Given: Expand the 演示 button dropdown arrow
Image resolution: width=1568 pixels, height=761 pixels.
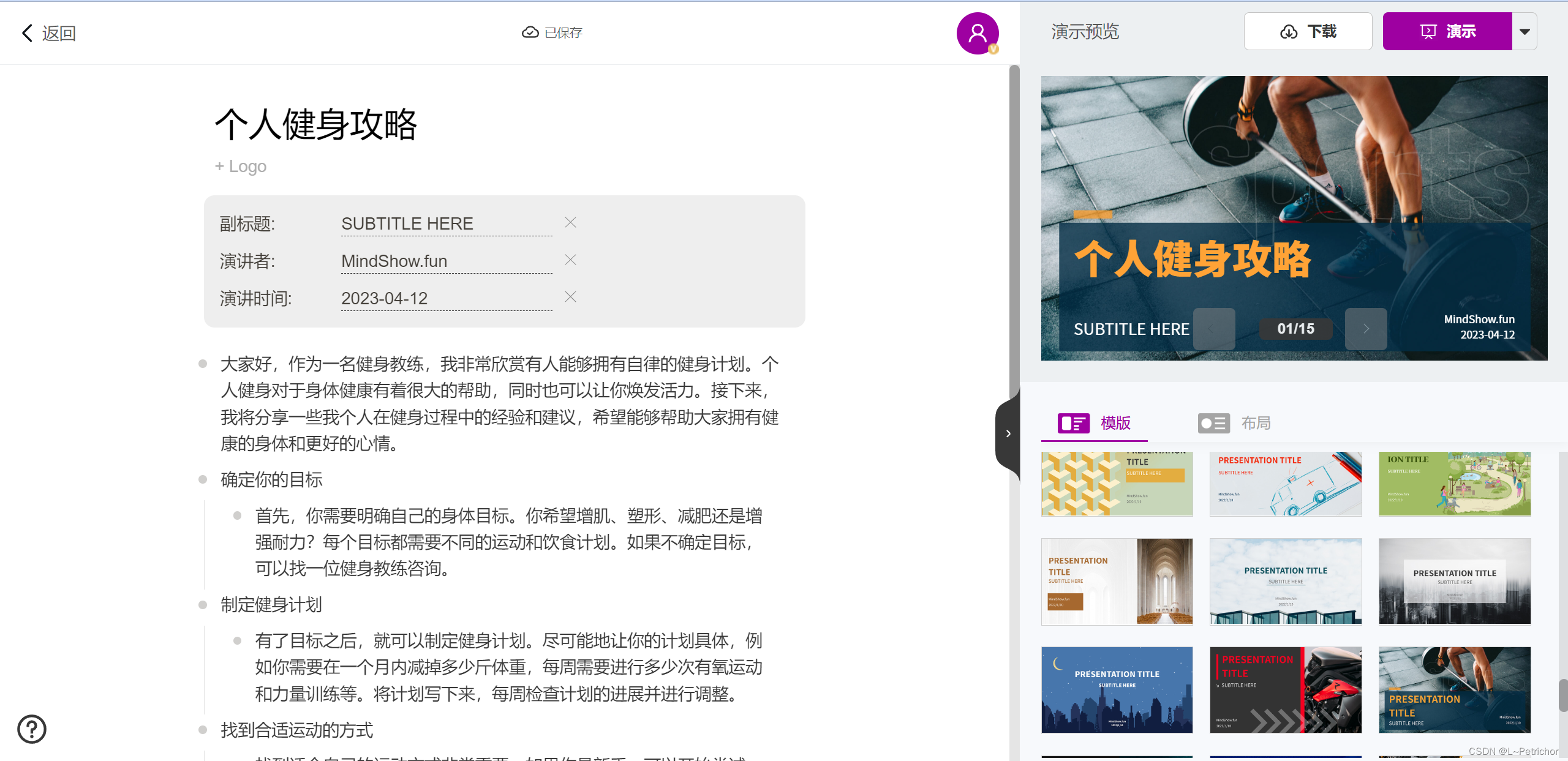Looking at the screenshot, I should pos(1525,32).
